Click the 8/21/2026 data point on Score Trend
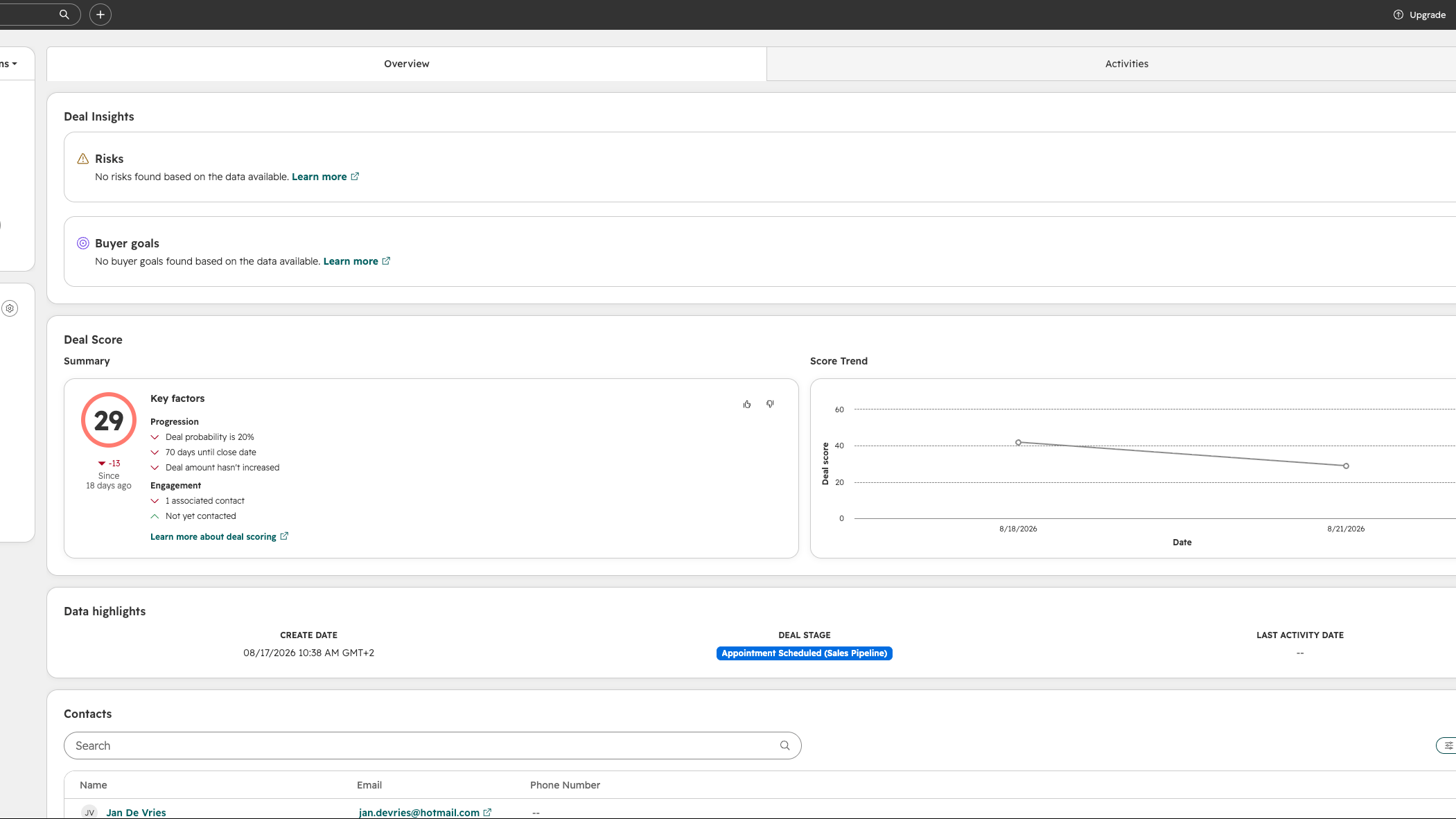The height and width of the screenshot is (819, 1456). (1346, 466)
